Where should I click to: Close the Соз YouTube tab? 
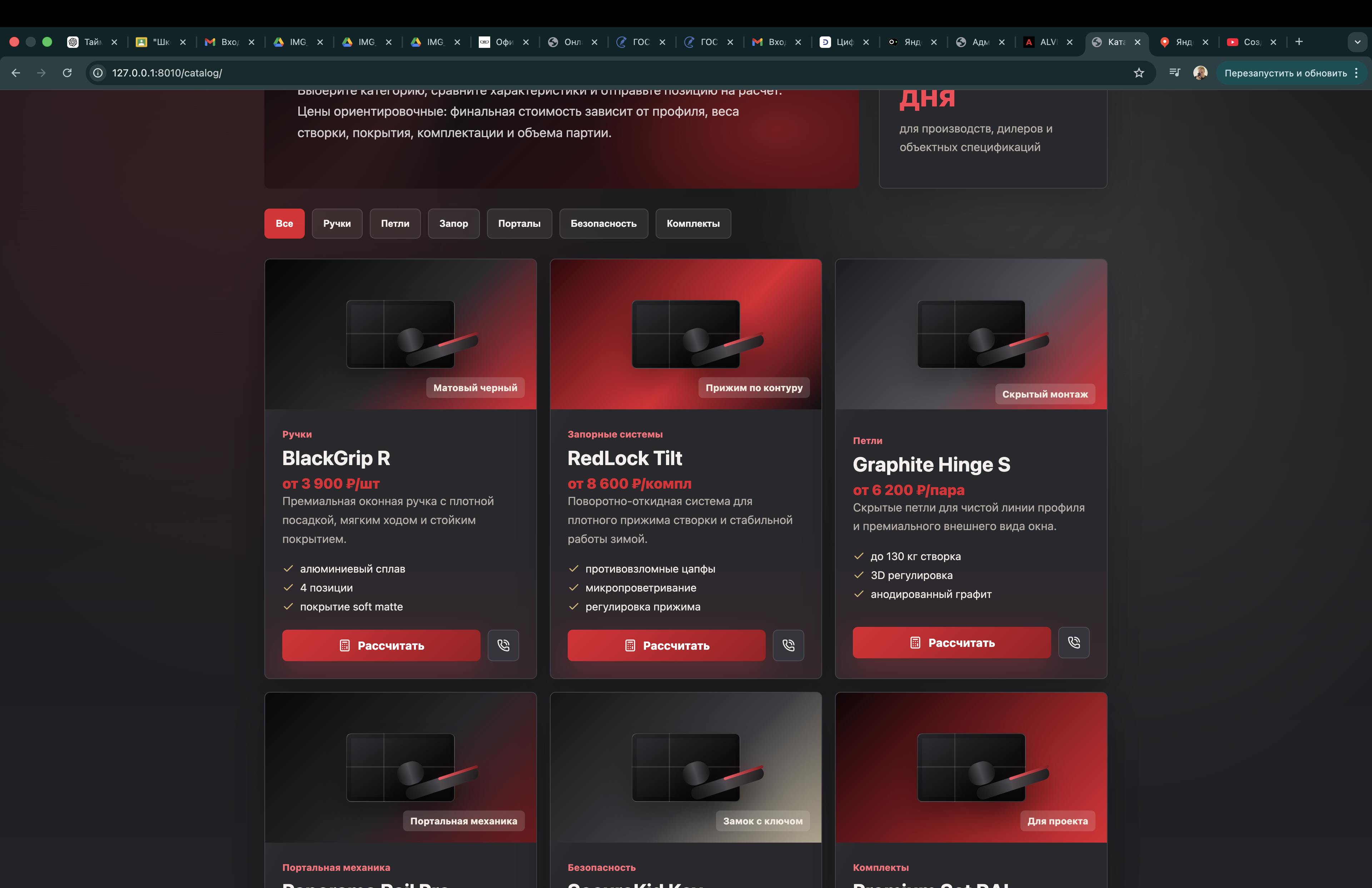point(1273,42)
